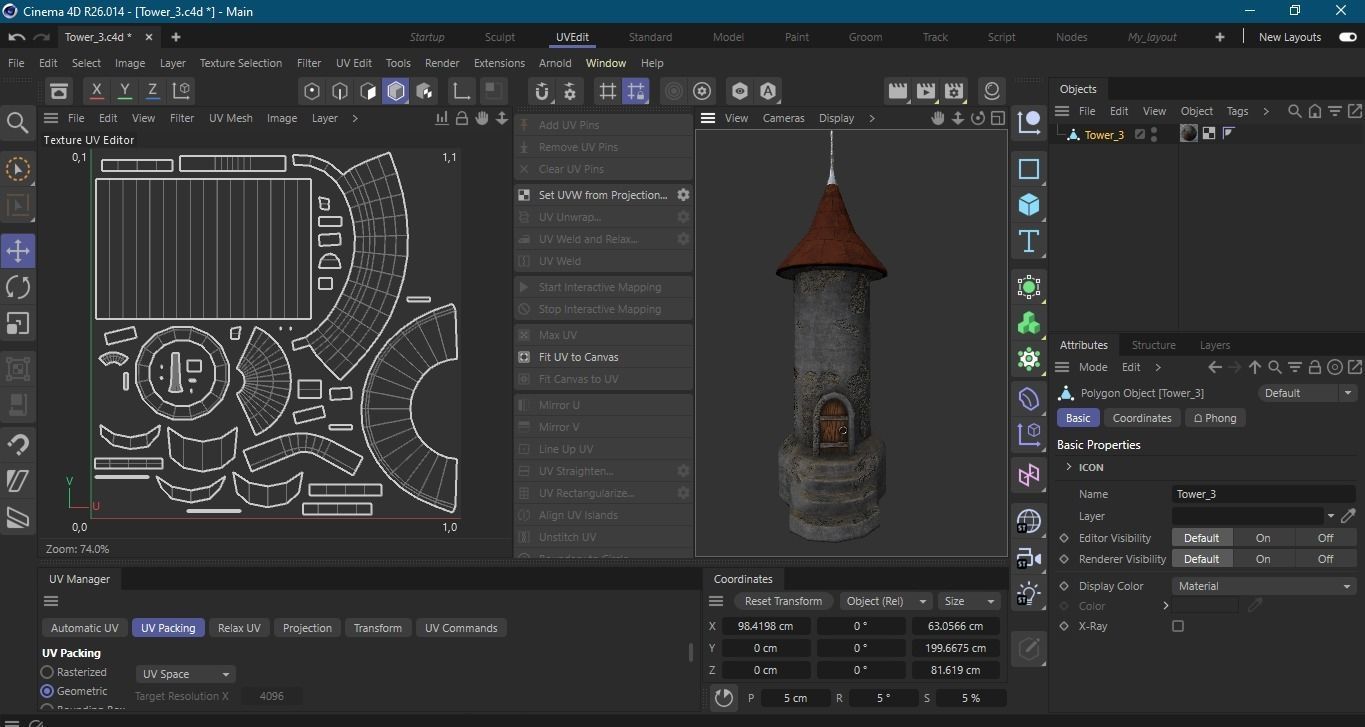
Task: Click the Reset PSR circular icon
Action: (x=724, y=698)
